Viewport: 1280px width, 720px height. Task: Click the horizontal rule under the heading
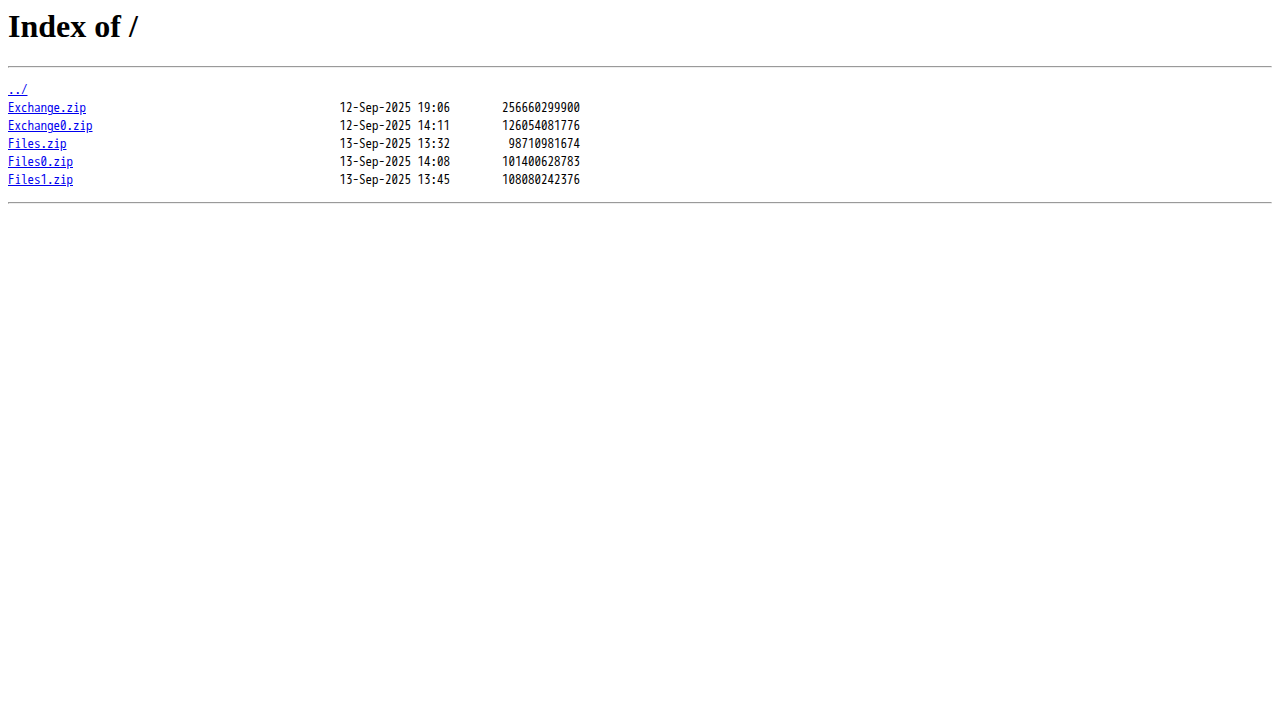(x=640, y=67)
